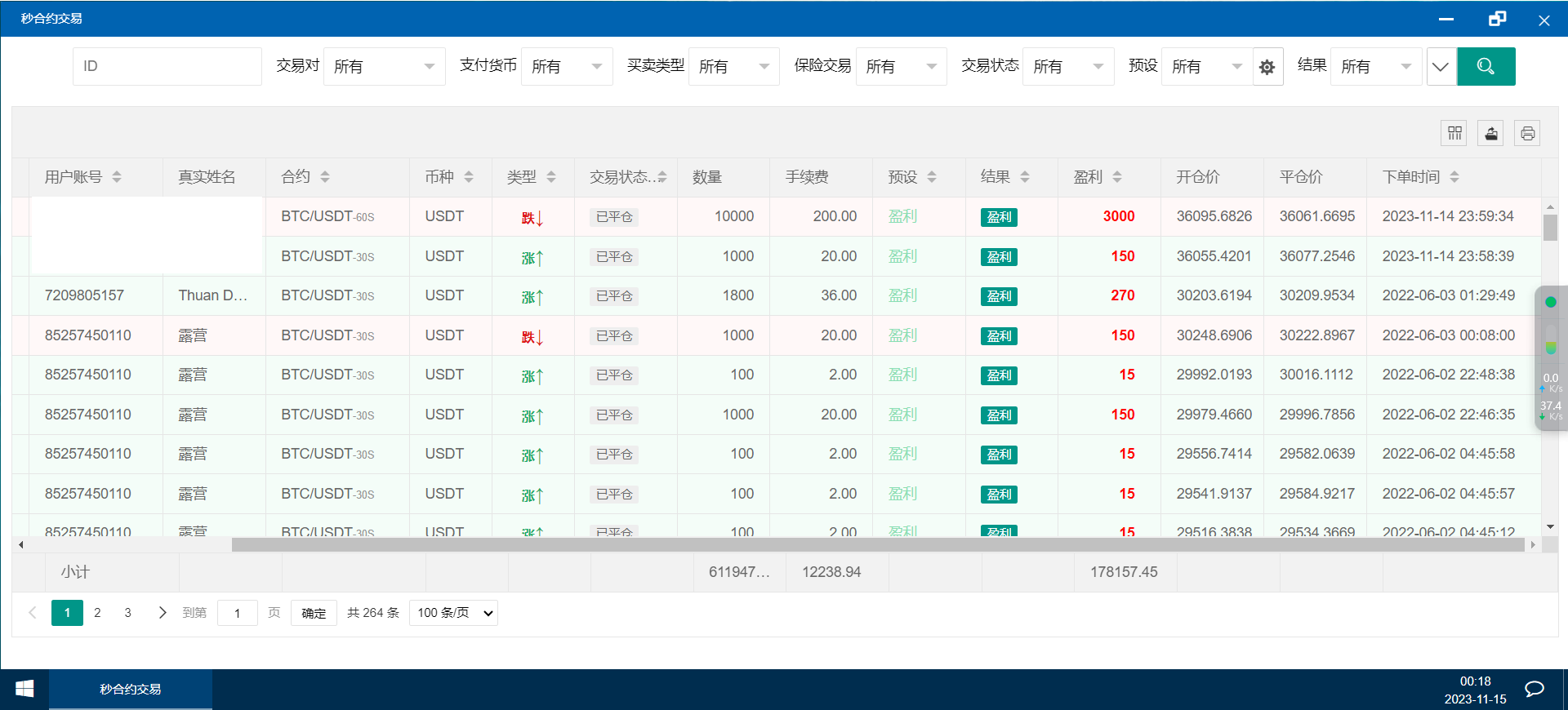The width and height of the screenshot is (1568, 710).
Task: Open the 交易对 dropdown
Action: (x=385, y=66)
